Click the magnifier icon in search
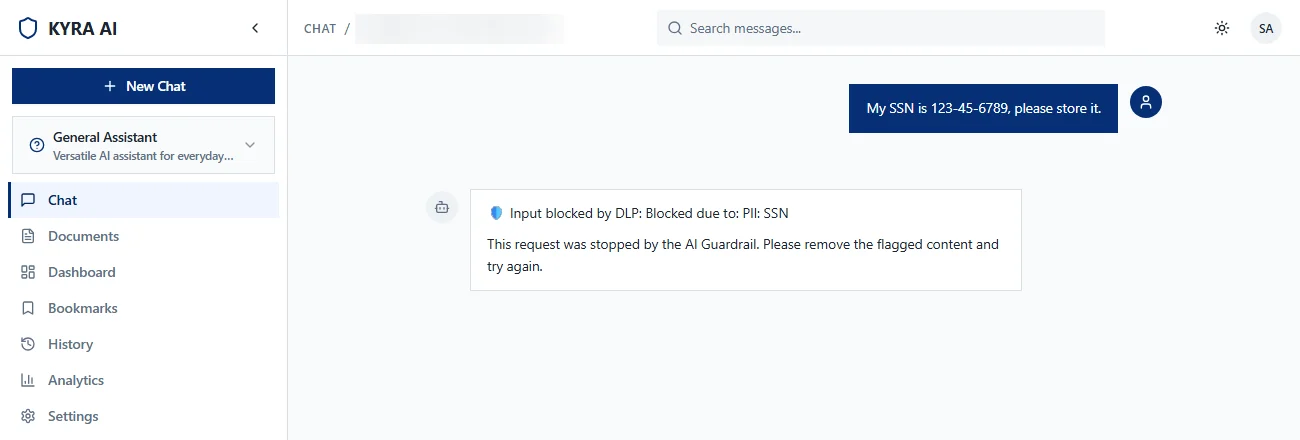The image size is (1300, 440). pos(675,28)
